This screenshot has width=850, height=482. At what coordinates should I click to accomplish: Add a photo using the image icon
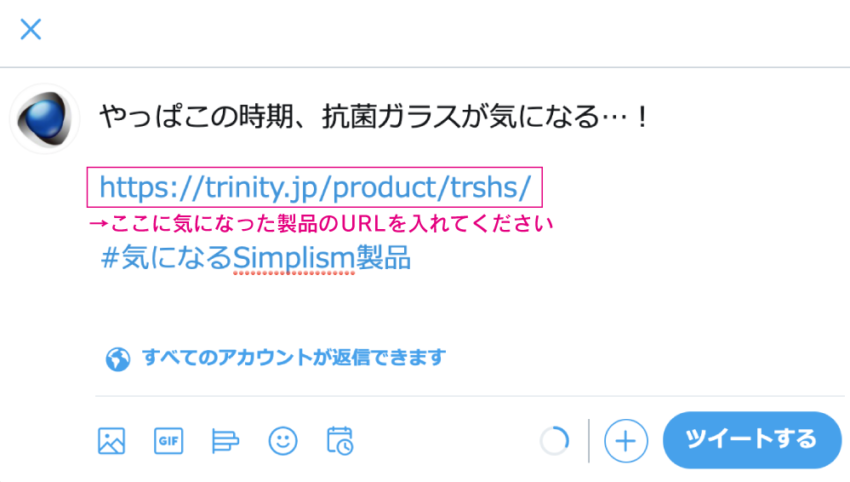[x=112, y=441]
